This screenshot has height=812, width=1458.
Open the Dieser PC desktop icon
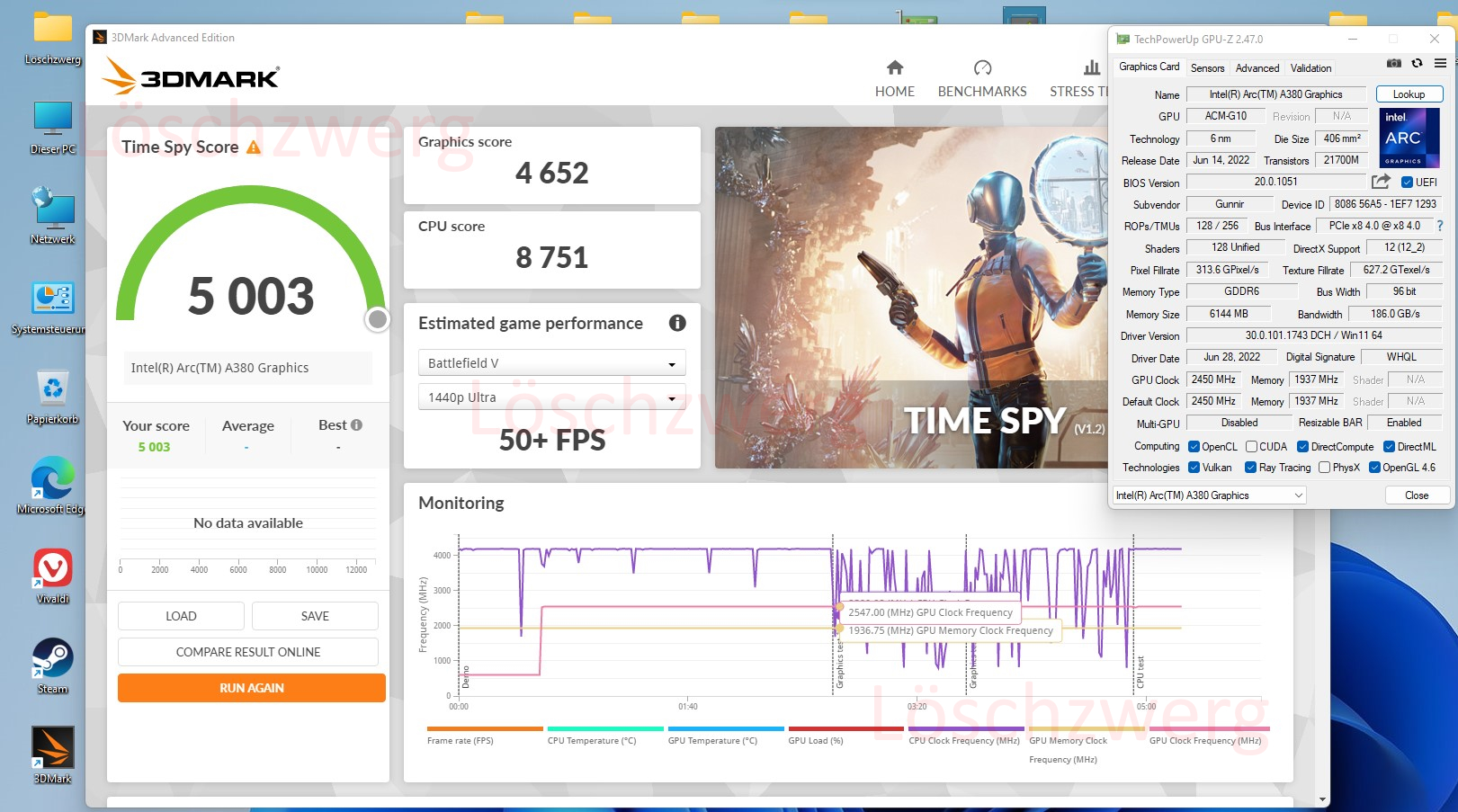(x=52, y=128)
